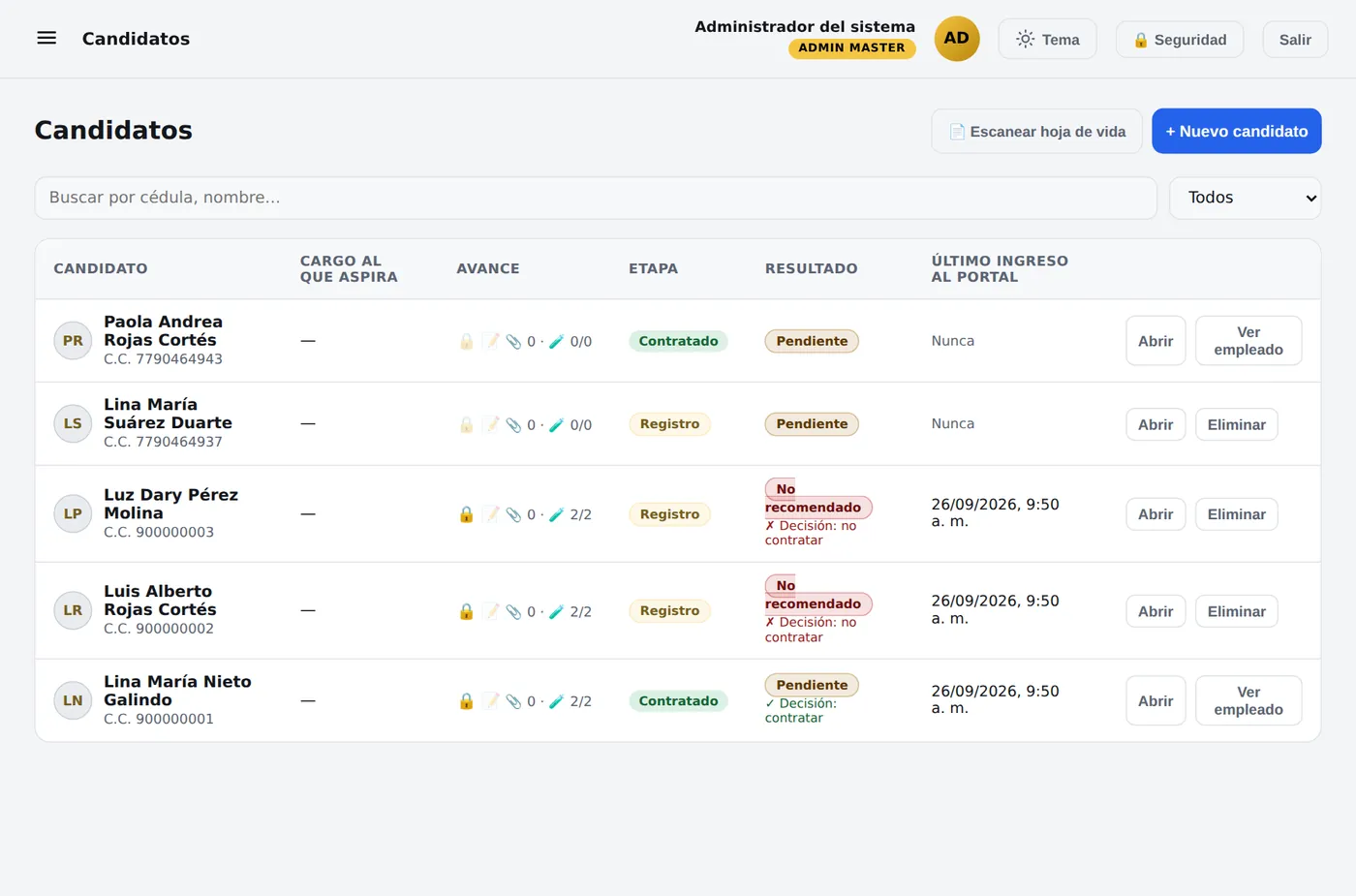View employee record for Paola Andrea
The image size is (1356, 896).
[x=1248, y=341]
